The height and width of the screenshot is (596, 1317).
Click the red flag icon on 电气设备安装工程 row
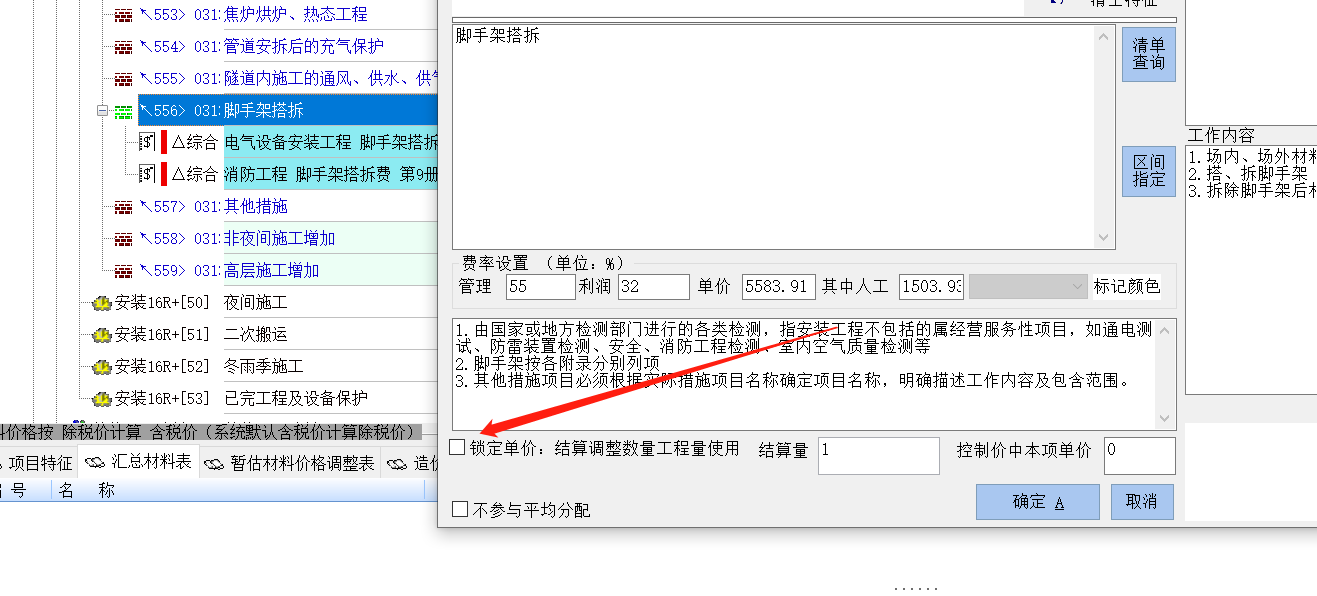(x=162, y=143)
